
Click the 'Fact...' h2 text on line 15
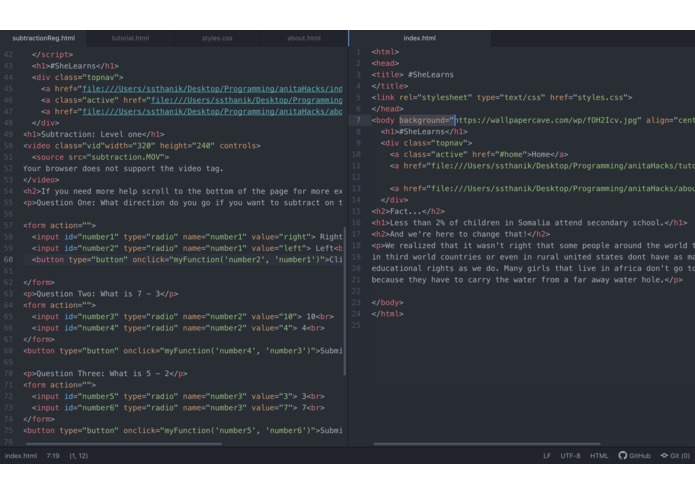click(x=406, y=211)
